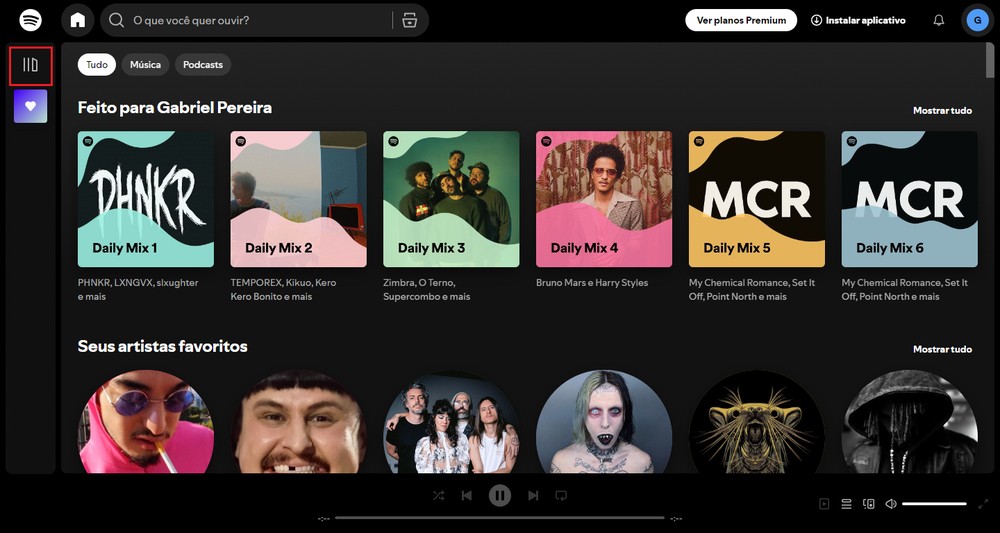Open notifications bell icon
The width and height of the screenshot is (1000, 533).
point(939,20)
